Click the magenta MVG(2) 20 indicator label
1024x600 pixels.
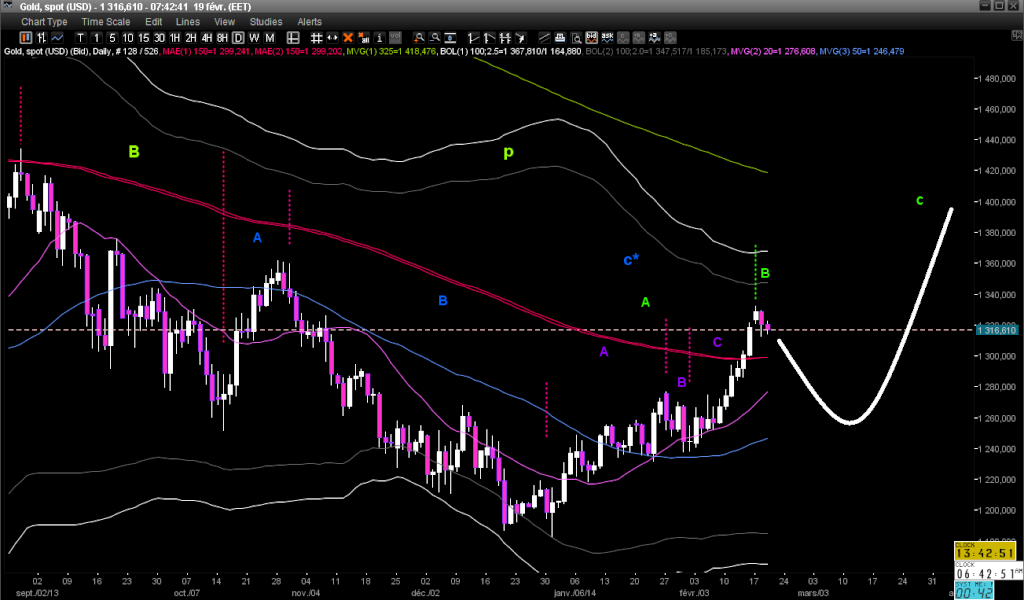[x=773, y=51]
